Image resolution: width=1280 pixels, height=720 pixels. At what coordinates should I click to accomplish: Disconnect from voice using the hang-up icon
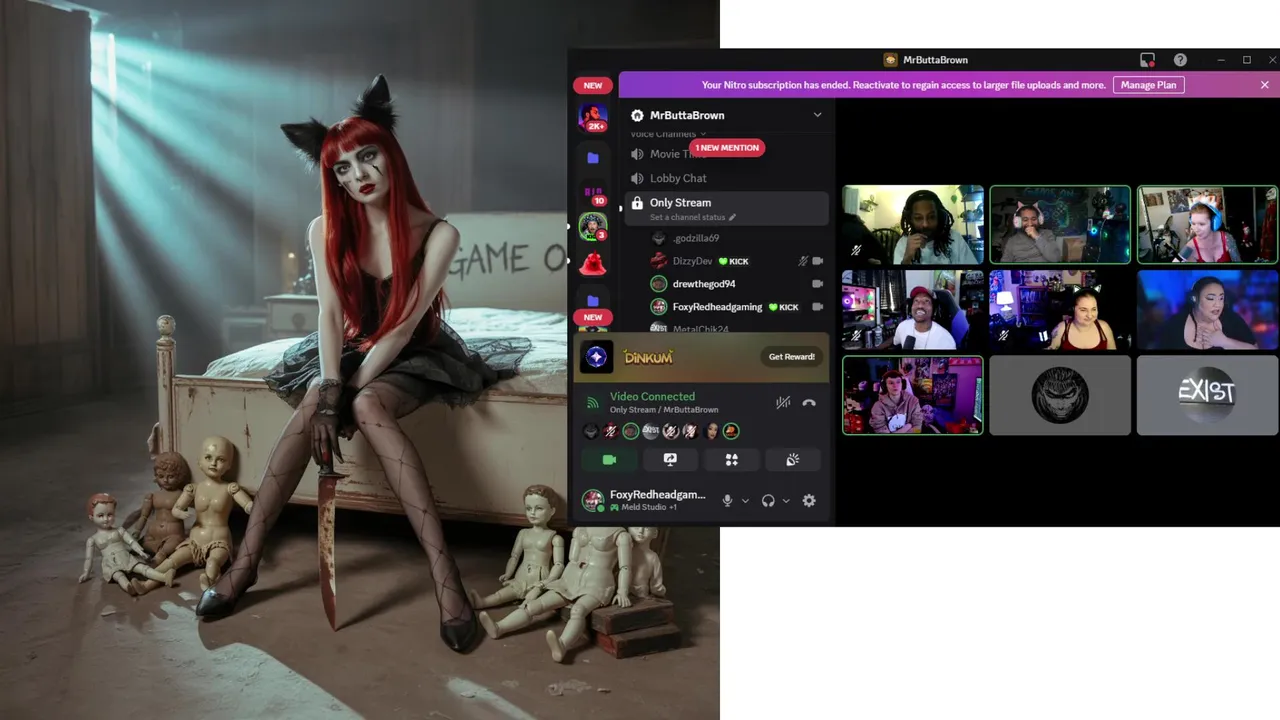click(x=809, y=402)
